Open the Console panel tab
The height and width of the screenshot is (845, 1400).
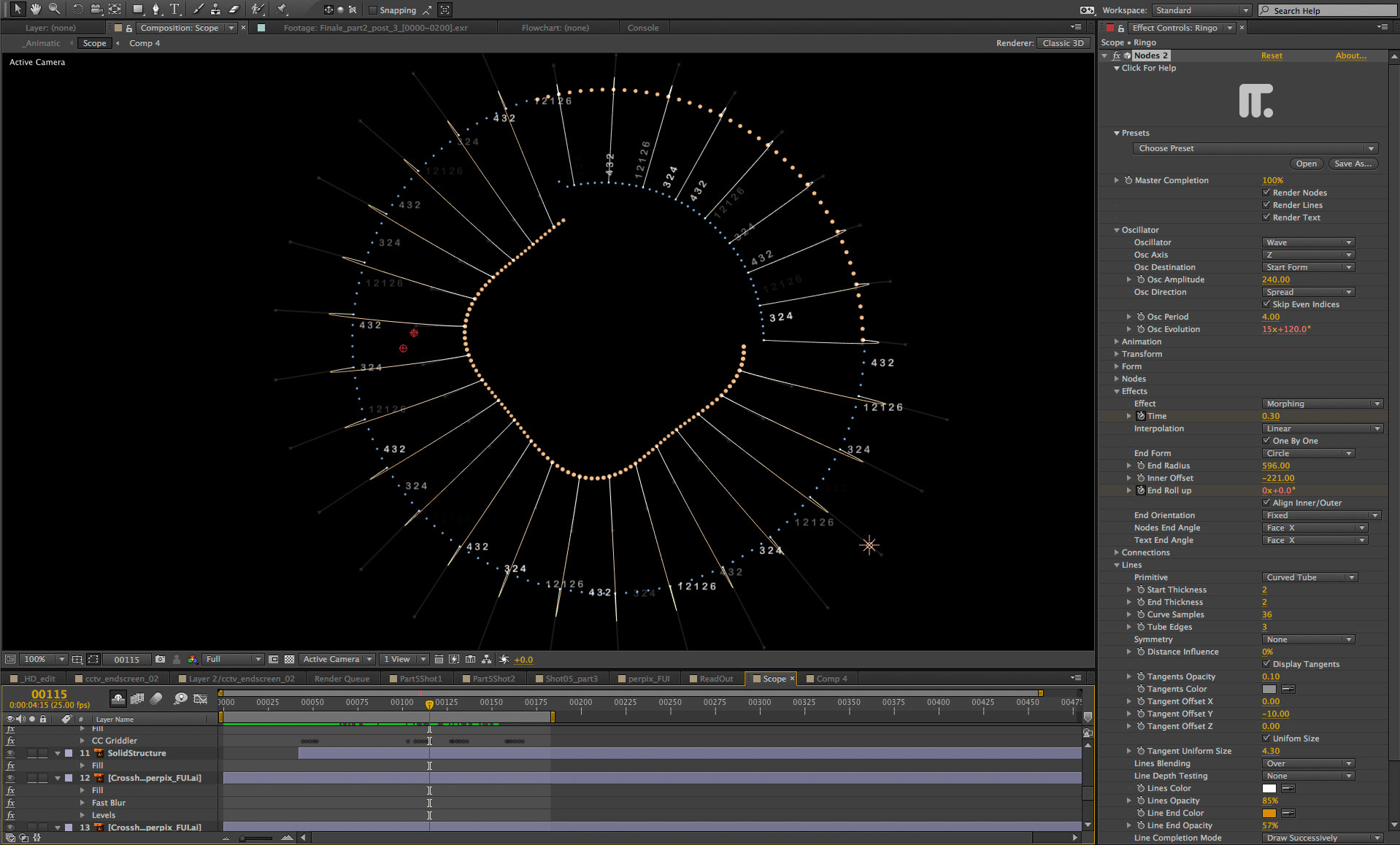tap(642, 28)
